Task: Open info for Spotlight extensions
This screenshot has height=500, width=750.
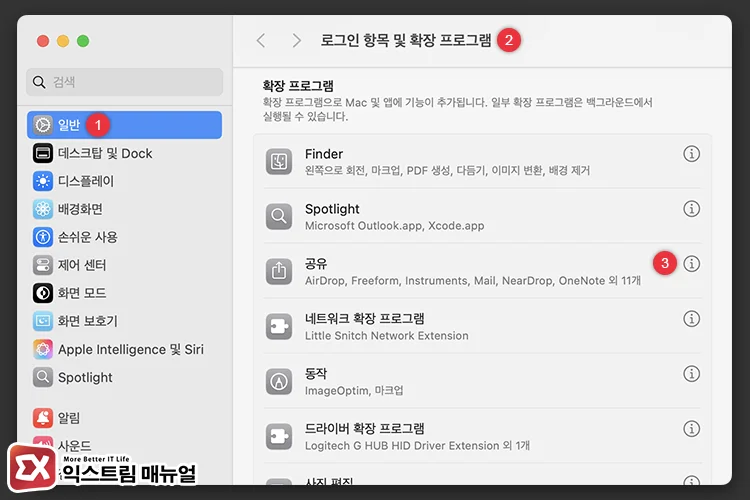Action: [x=691, y=209]
